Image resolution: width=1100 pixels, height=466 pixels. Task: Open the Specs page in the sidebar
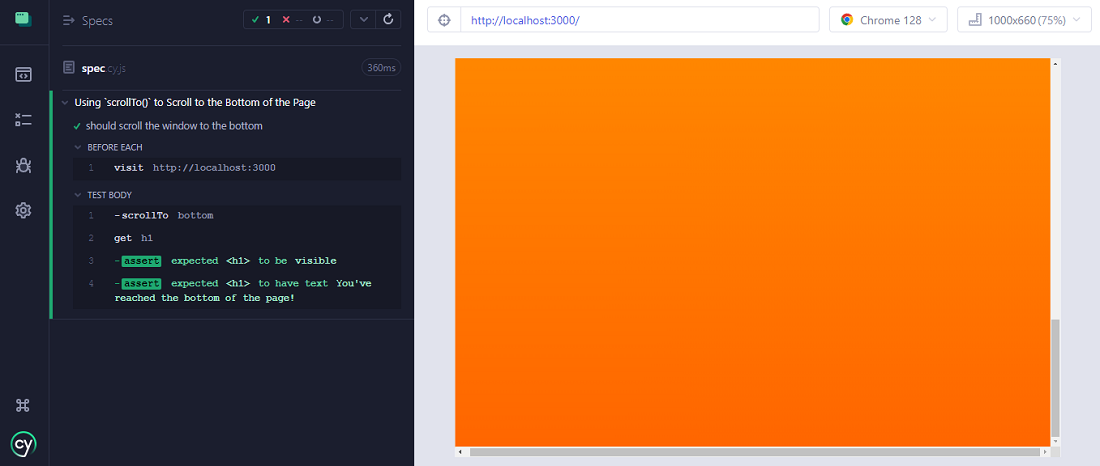coord(23,74)
